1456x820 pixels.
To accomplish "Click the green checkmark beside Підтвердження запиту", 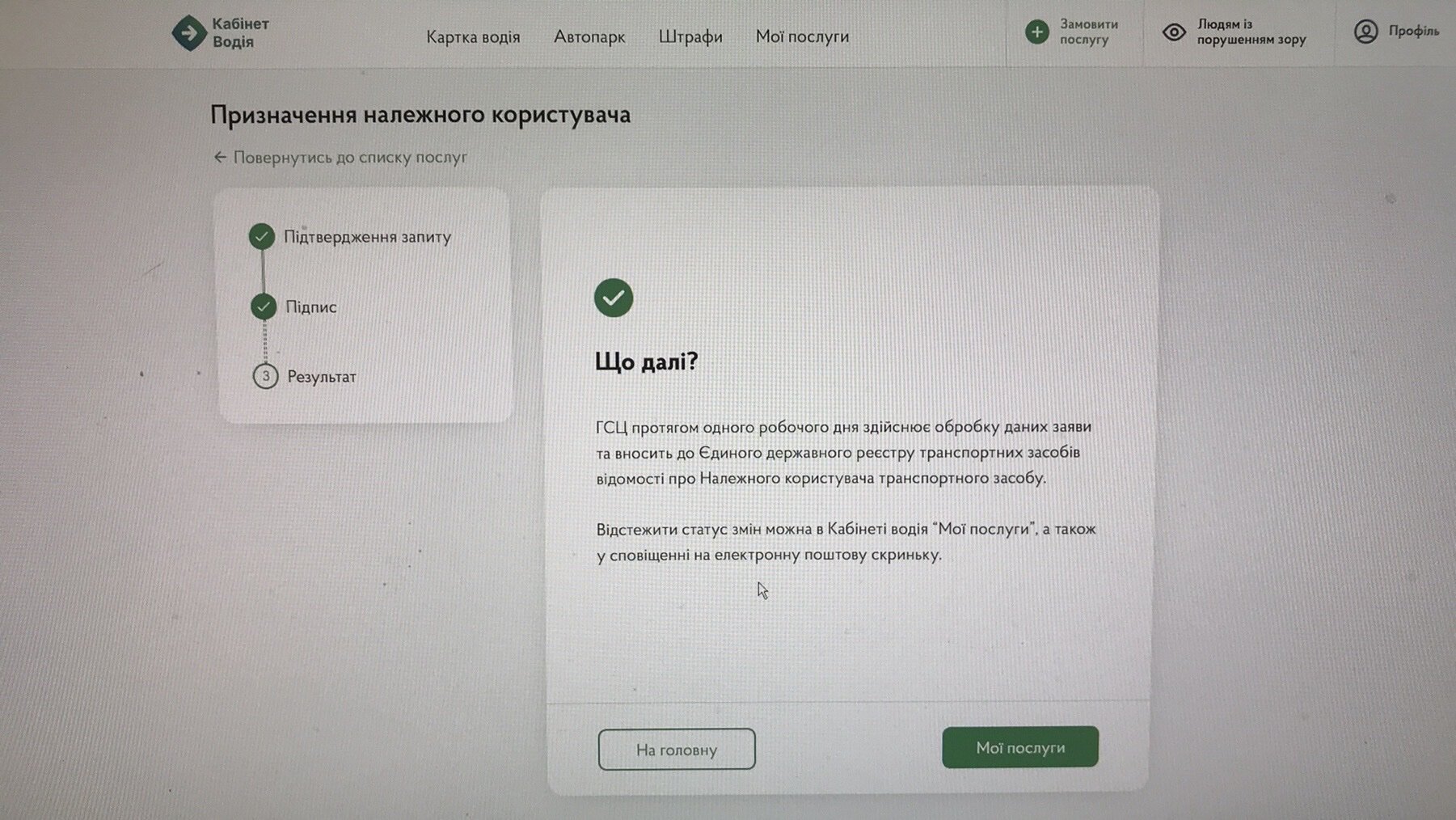I will click(261, 236).
